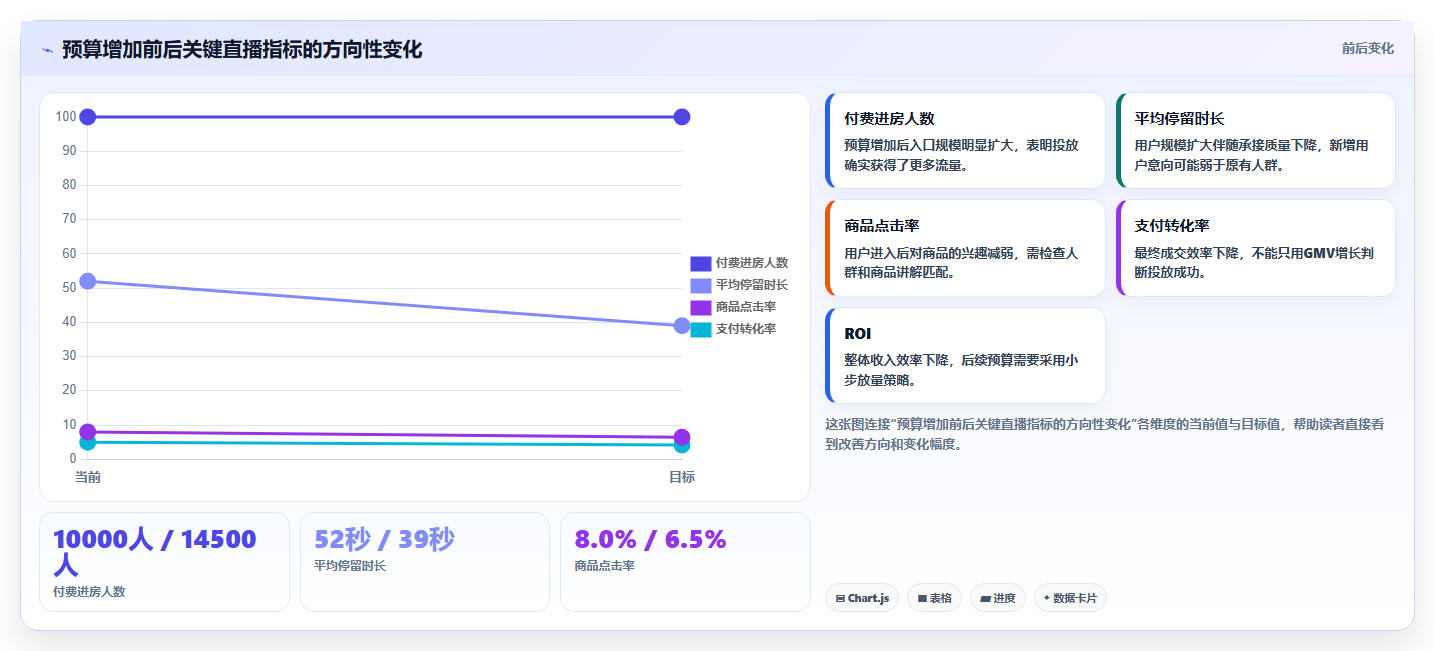Select the 平均停留时长 point at 当前 (52)
1435x651 pixels.
88,281
